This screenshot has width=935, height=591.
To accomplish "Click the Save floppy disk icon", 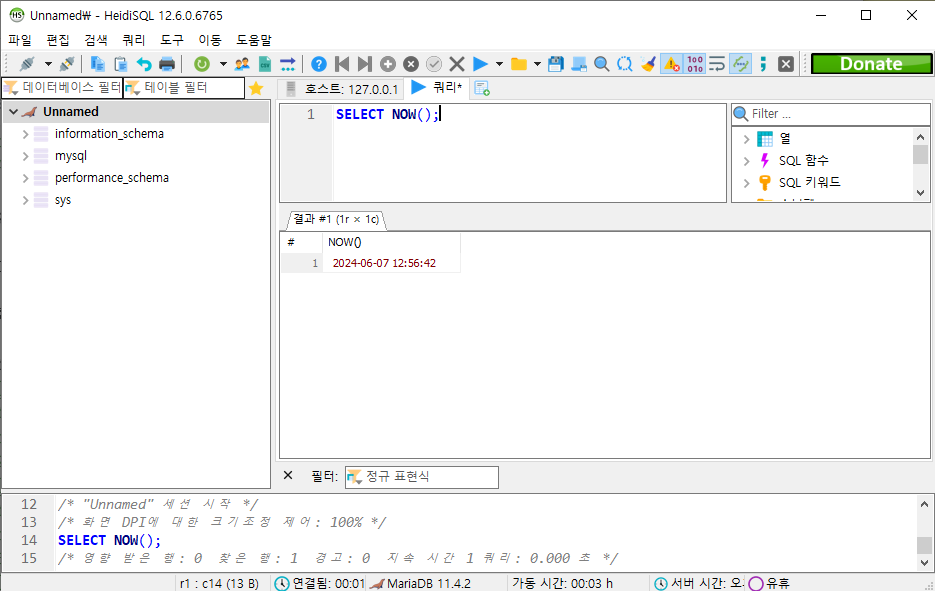I will (x=556, y=64).
